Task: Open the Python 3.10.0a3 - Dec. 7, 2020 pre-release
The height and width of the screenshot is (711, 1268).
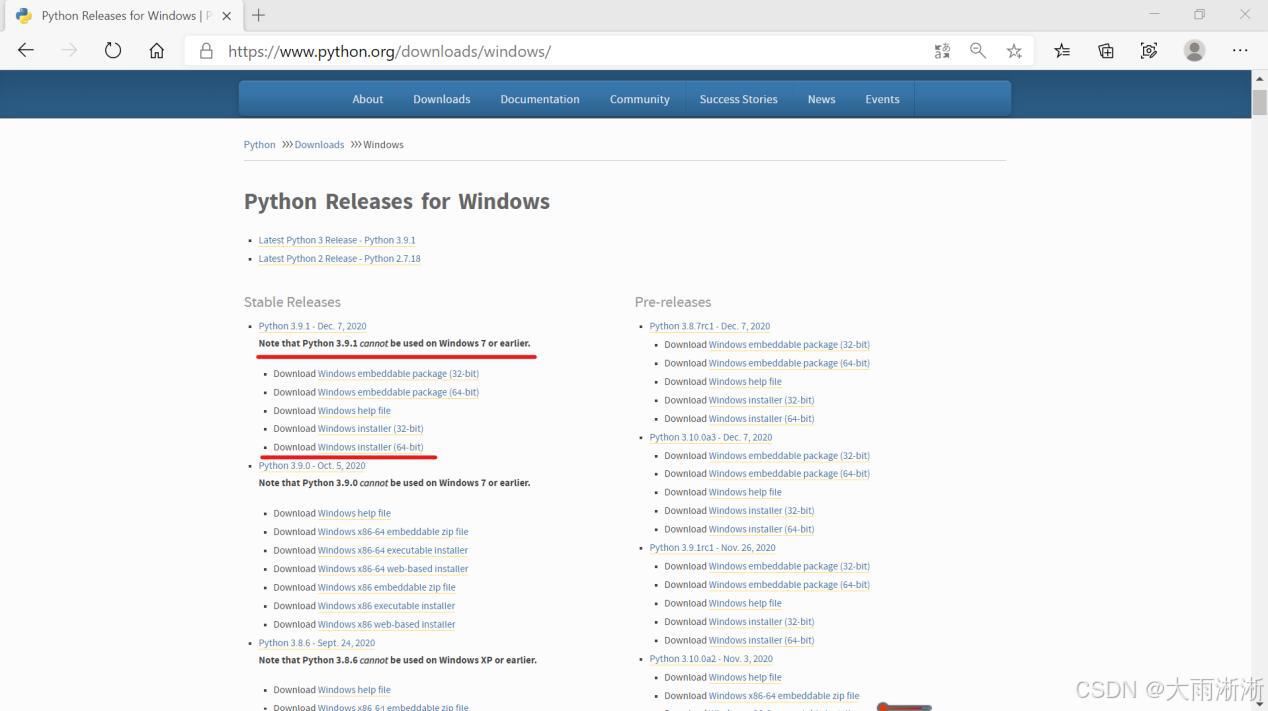Action: pyautogui.click(x=711, y=437)
